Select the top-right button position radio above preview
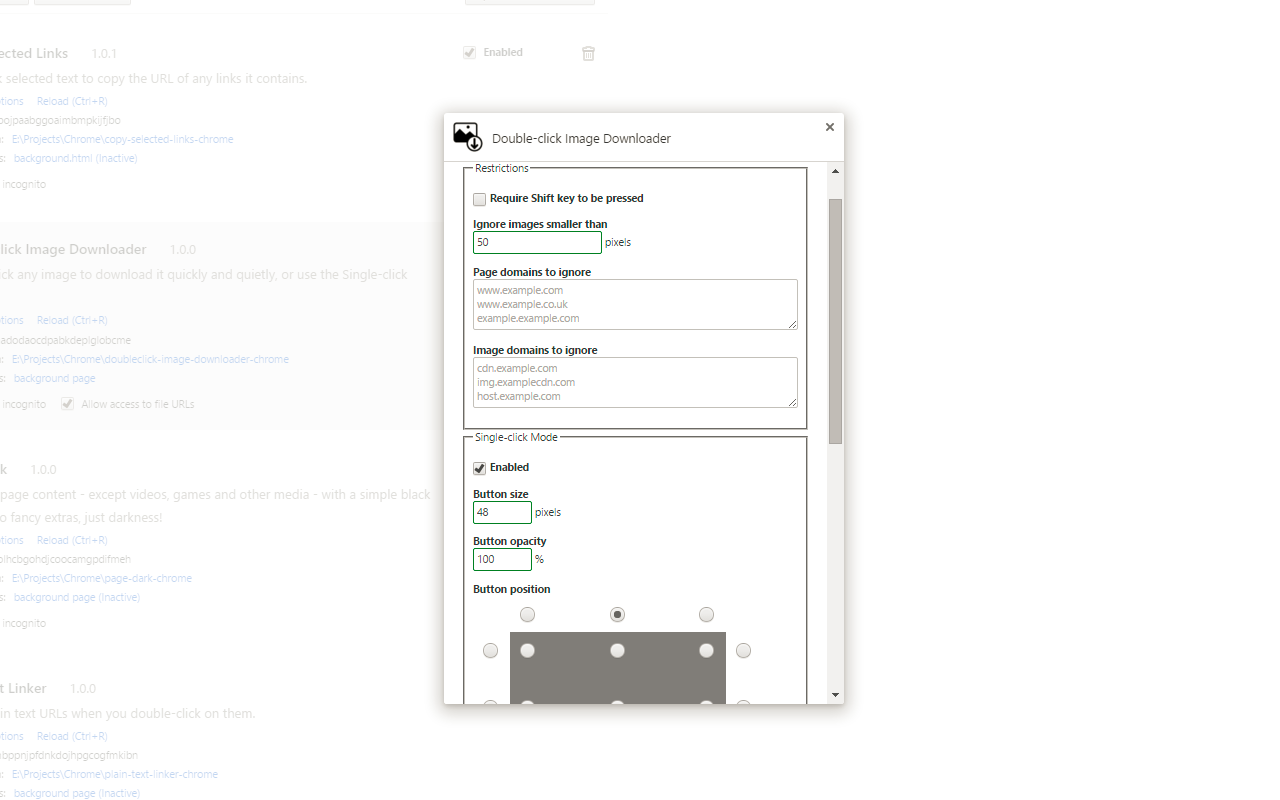1280x800 pixels. point(706,614)
